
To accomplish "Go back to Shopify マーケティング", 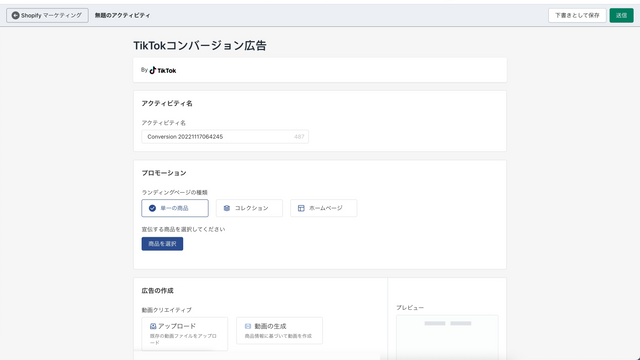I will tap(47, 16).
